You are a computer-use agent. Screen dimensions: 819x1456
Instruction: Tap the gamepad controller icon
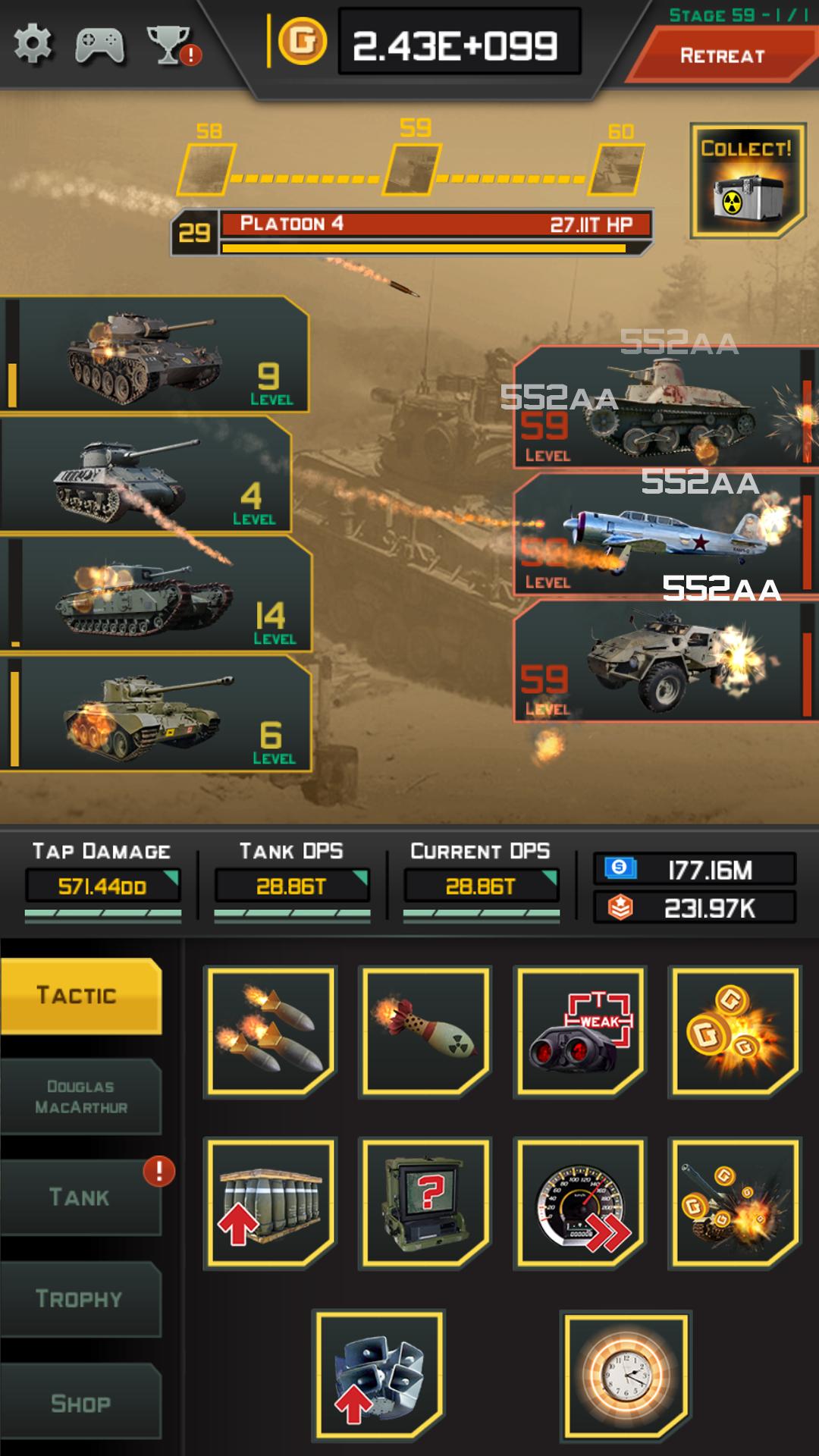click(x=100, y=45)
